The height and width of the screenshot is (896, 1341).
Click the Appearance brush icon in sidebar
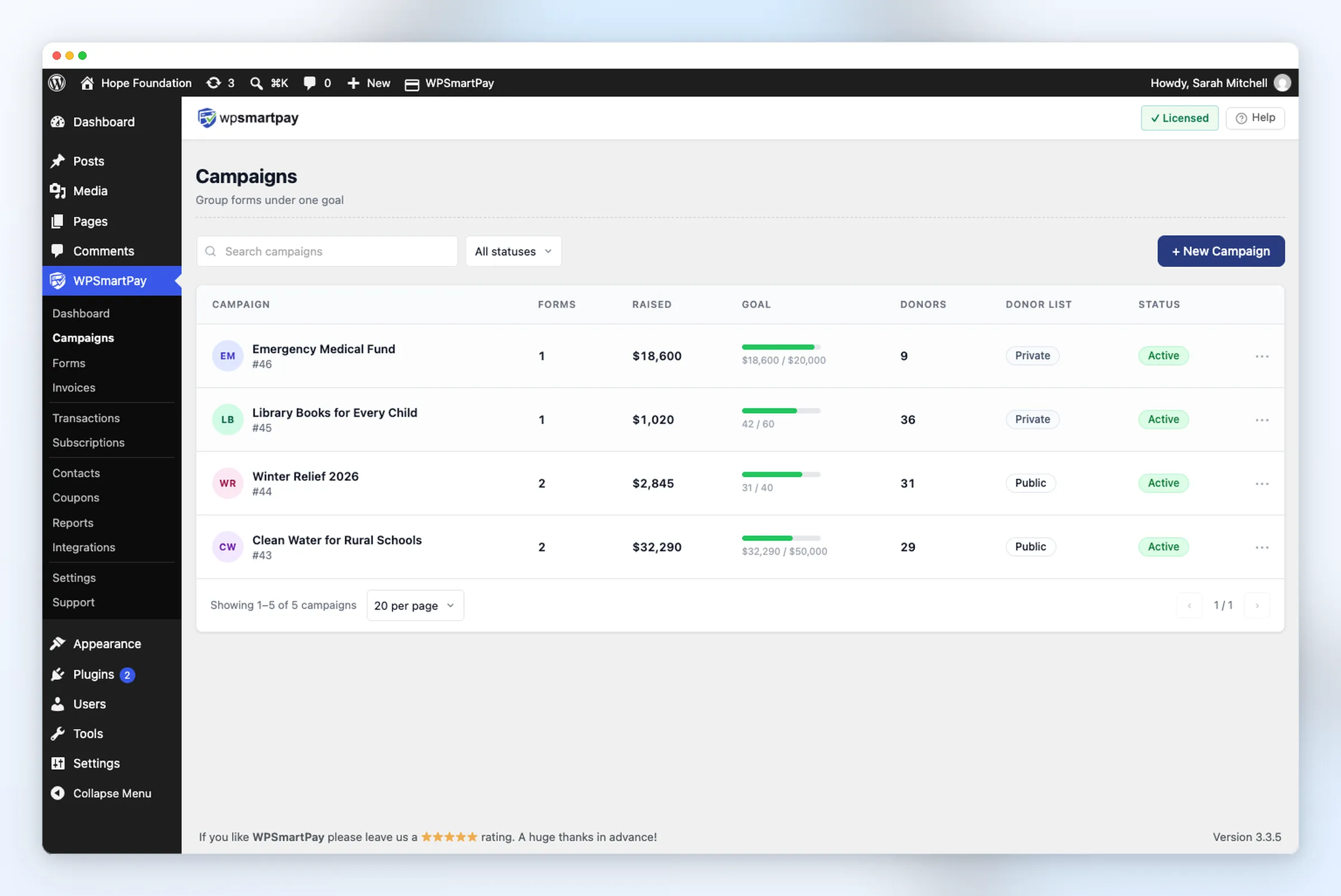58,644
